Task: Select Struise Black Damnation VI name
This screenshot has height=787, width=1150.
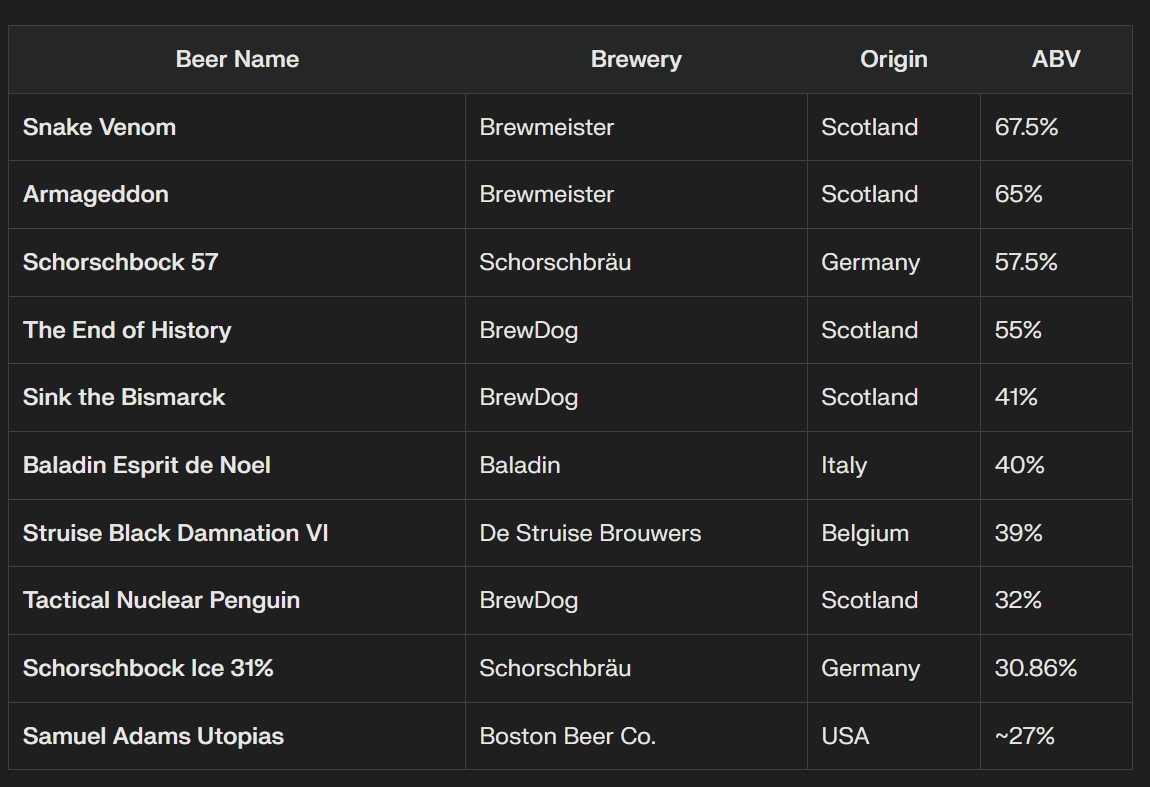Action: [x=175, y=533]
